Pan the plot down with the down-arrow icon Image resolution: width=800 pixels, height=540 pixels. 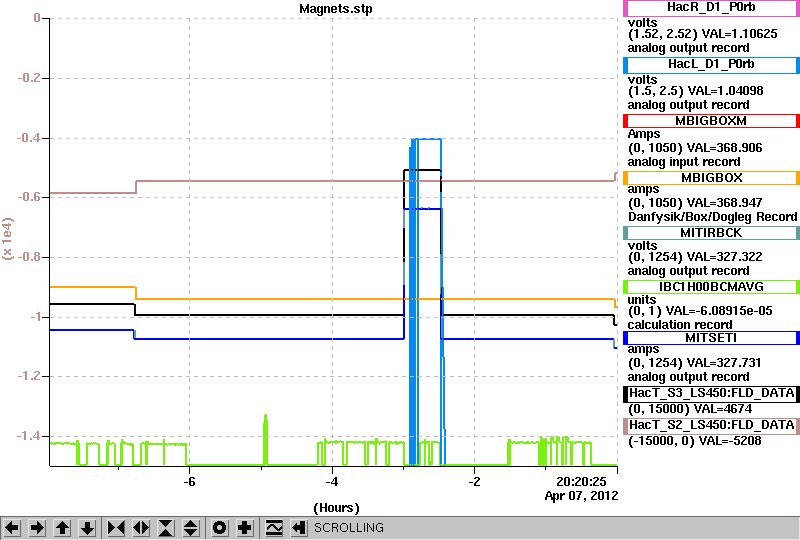tap(87, 527)
